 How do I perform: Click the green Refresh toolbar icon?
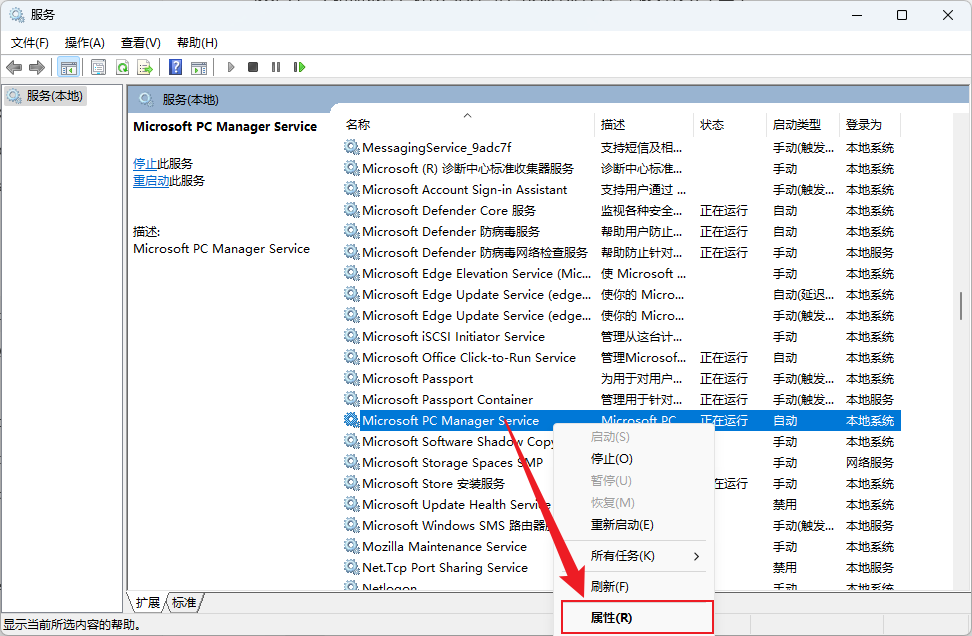(122, 67)
